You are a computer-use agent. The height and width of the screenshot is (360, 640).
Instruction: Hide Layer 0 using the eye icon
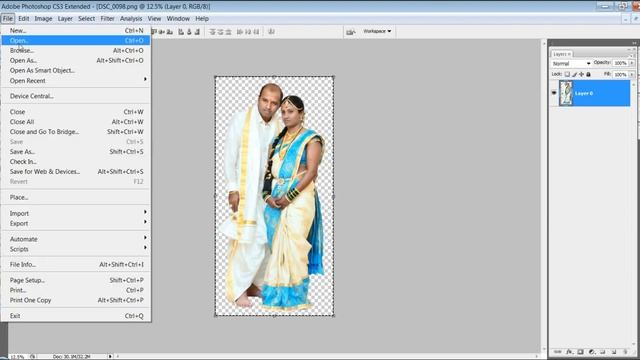(554, 93)
